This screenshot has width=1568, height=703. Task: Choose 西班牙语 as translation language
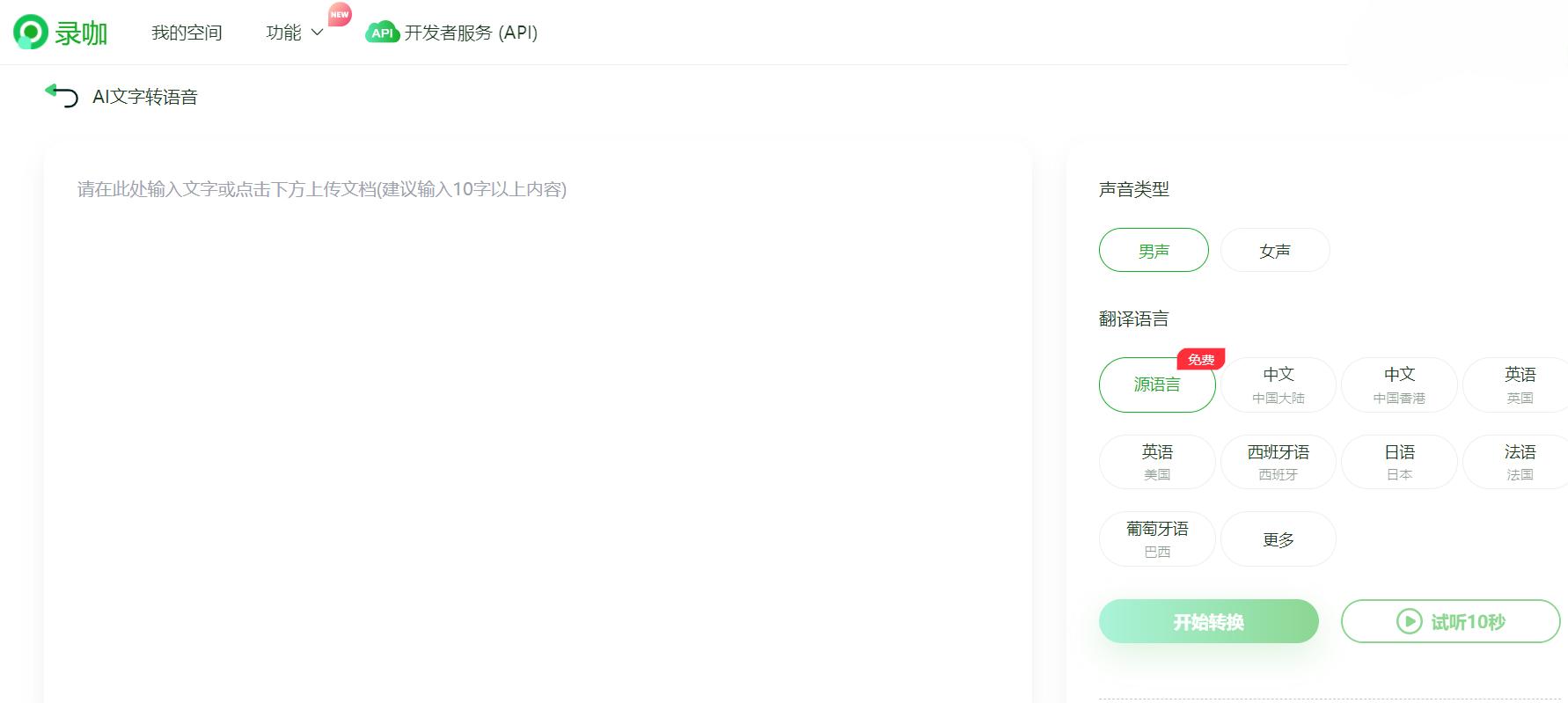1278,461
